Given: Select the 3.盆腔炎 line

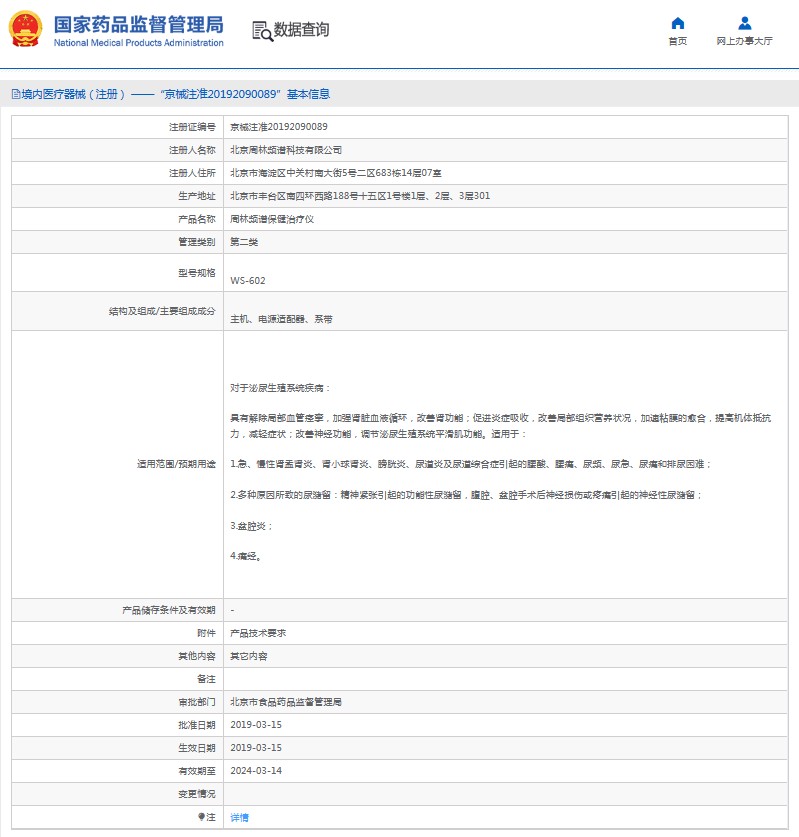Looking at the screenshot, I should [x=251, y=526].
